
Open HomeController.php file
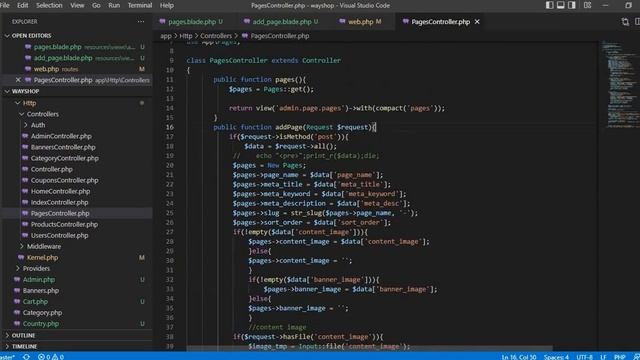(77, 191)
